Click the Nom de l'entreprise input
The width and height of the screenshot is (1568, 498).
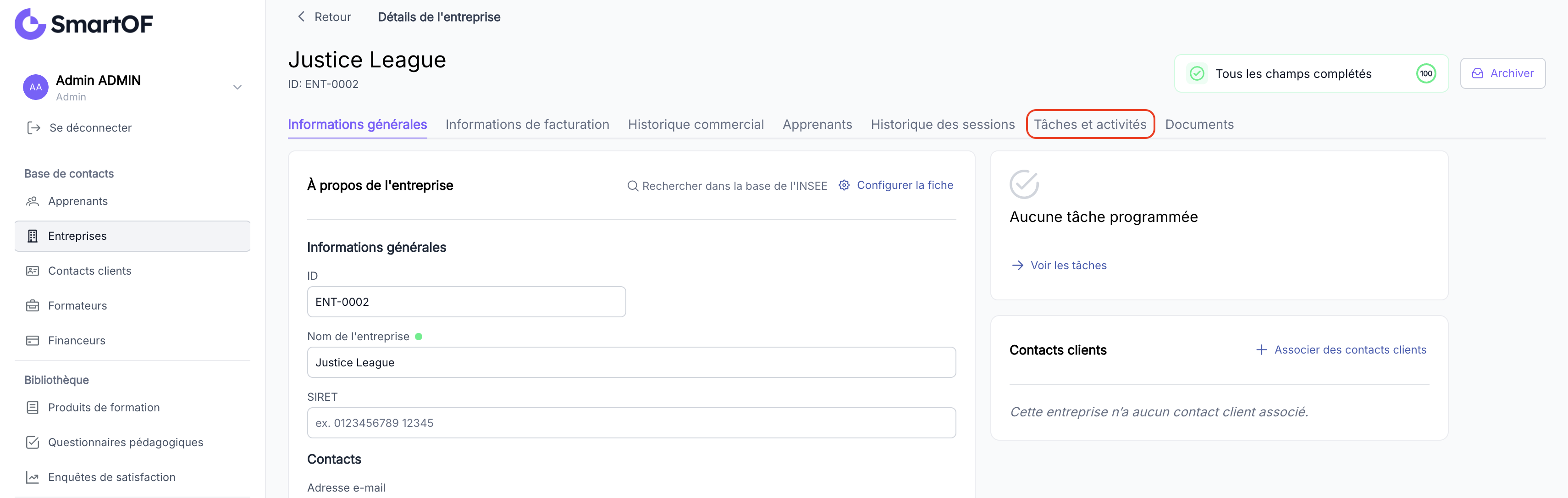631,362
